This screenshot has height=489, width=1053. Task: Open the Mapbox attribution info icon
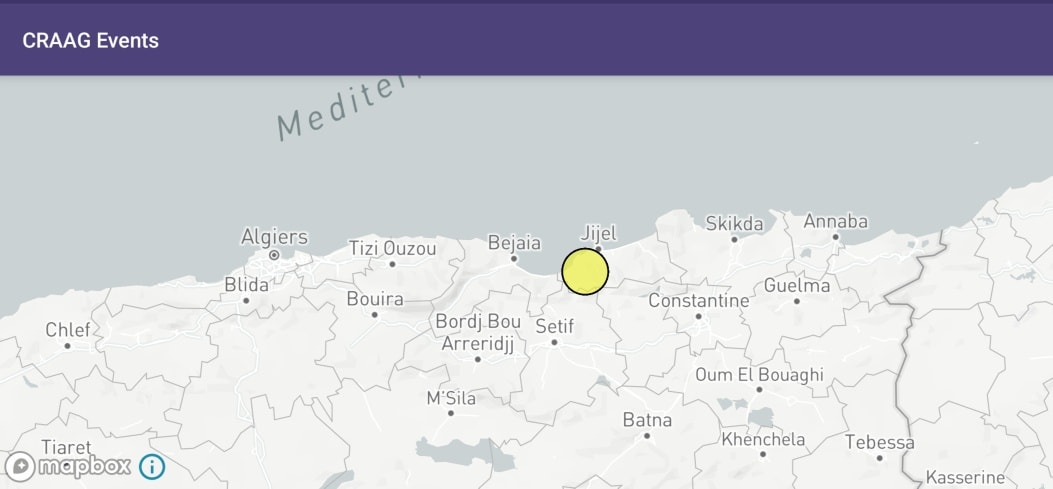click(152, 466)
